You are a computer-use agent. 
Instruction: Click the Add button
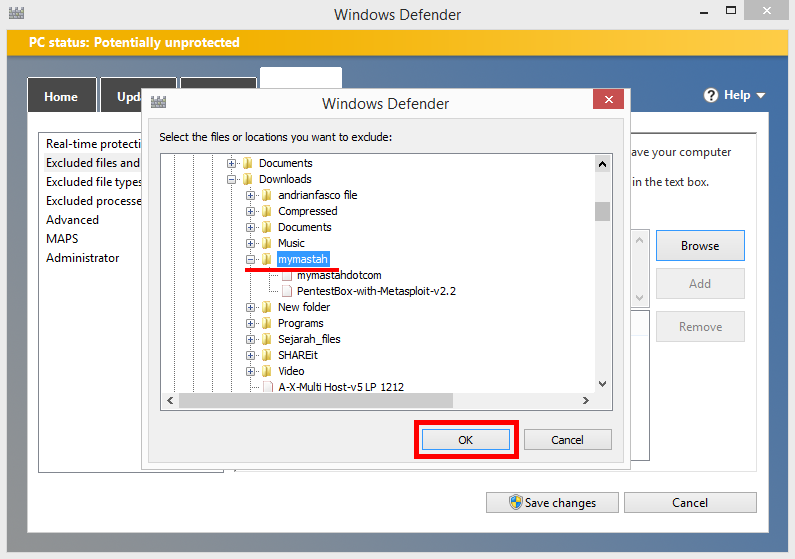pyautogui.click(x=700, y=284)
